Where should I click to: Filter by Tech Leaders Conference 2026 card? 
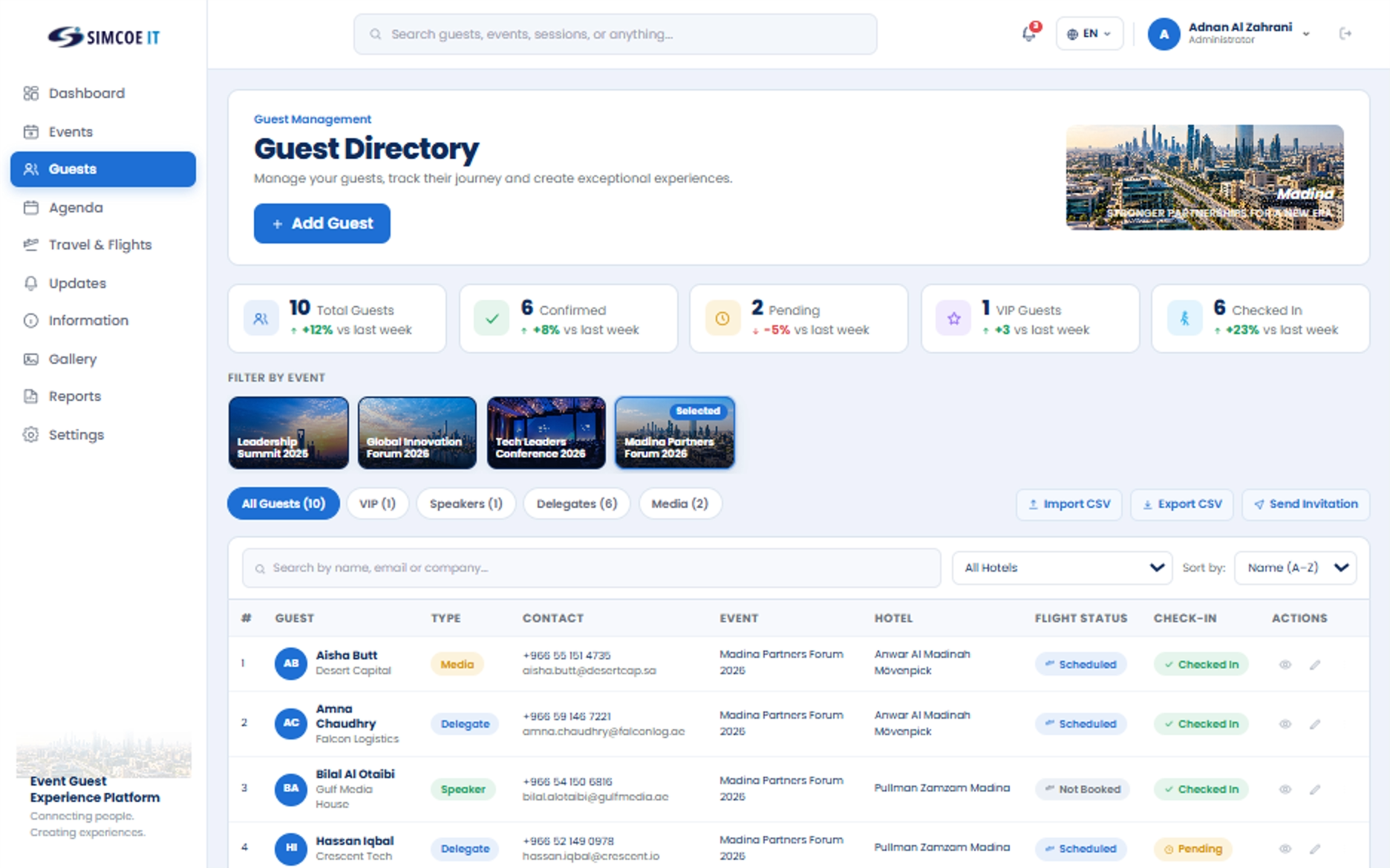click(546, 433)
